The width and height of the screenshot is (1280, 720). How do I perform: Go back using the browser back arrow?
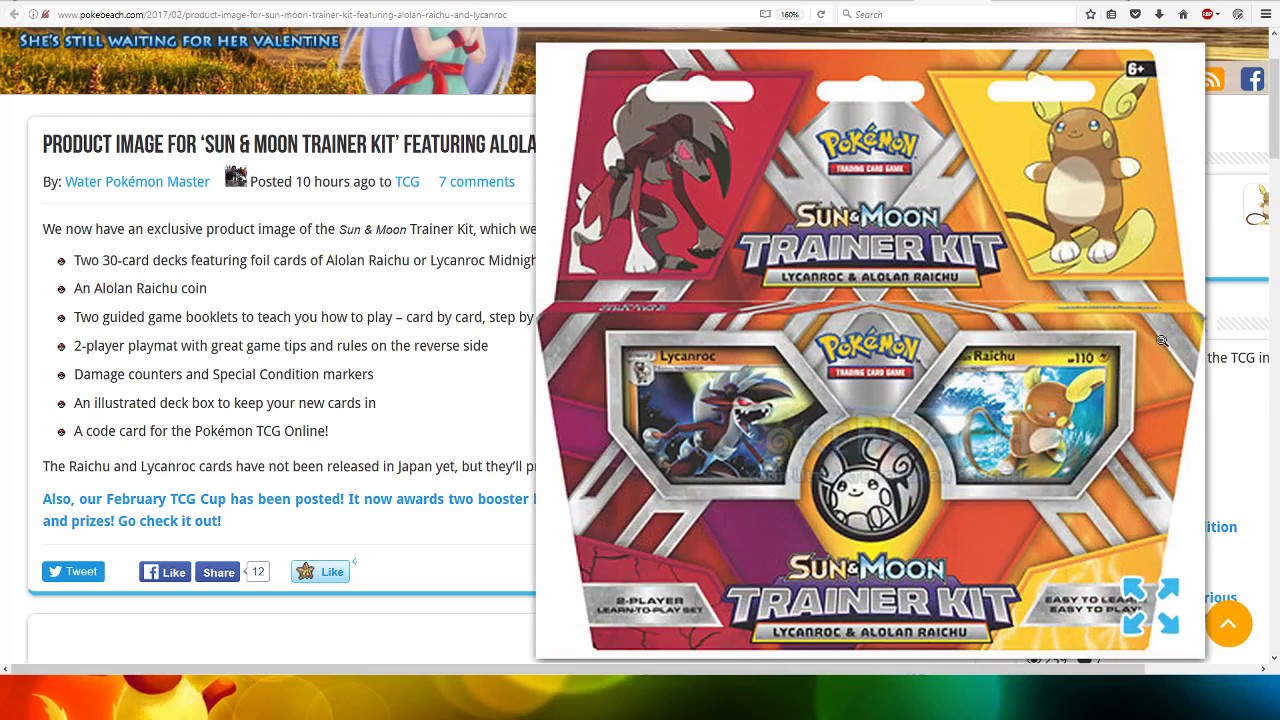[14, 14]
